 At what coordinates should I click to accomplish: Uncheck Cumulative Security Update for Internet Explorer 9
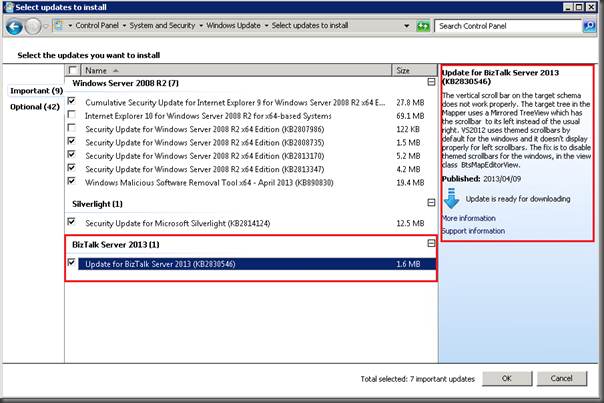point(71,101)
